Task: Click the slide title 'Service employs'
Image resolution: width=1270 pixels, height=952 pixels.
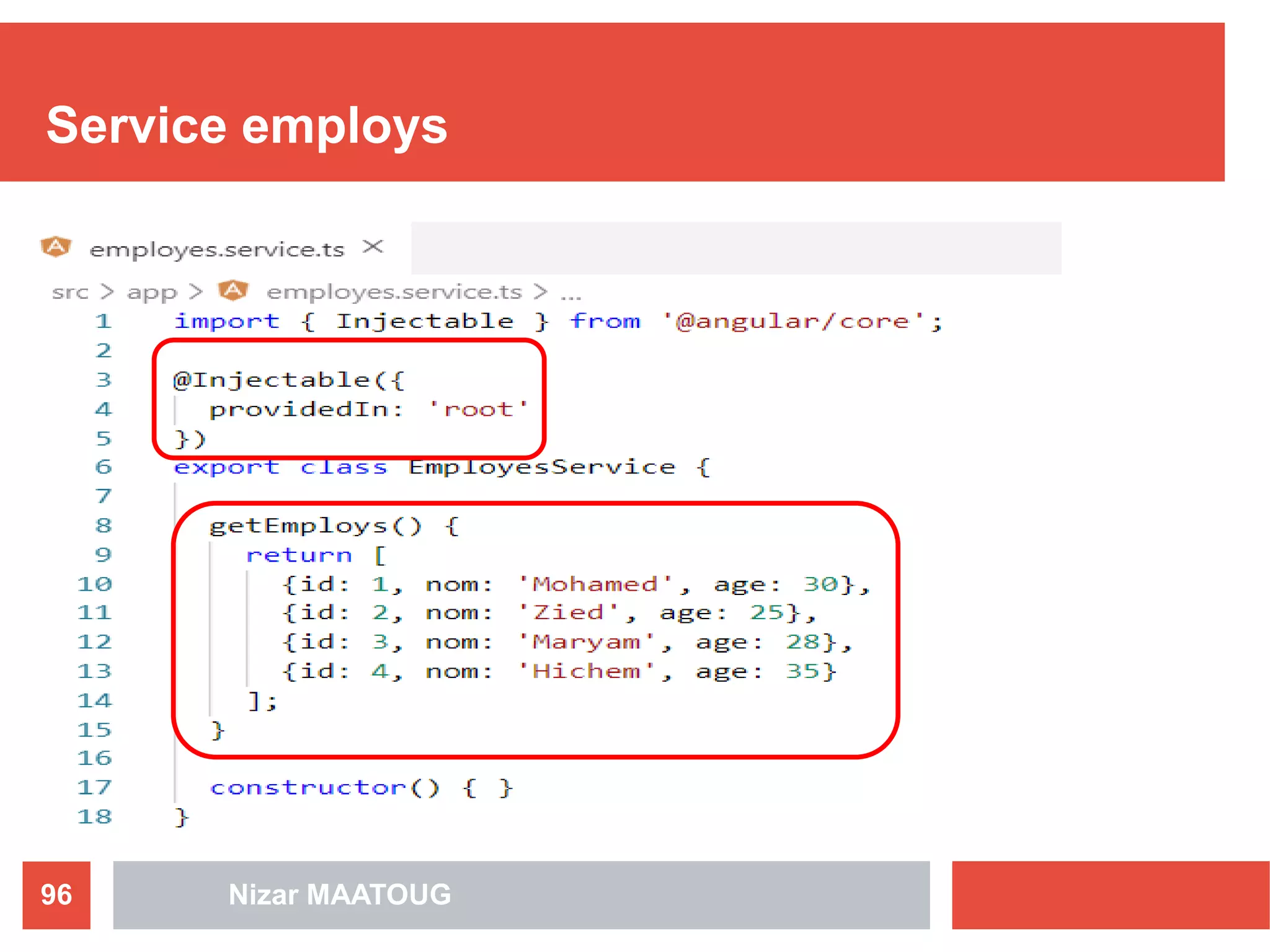Action: pyautogui.click(x=247, y=126)
